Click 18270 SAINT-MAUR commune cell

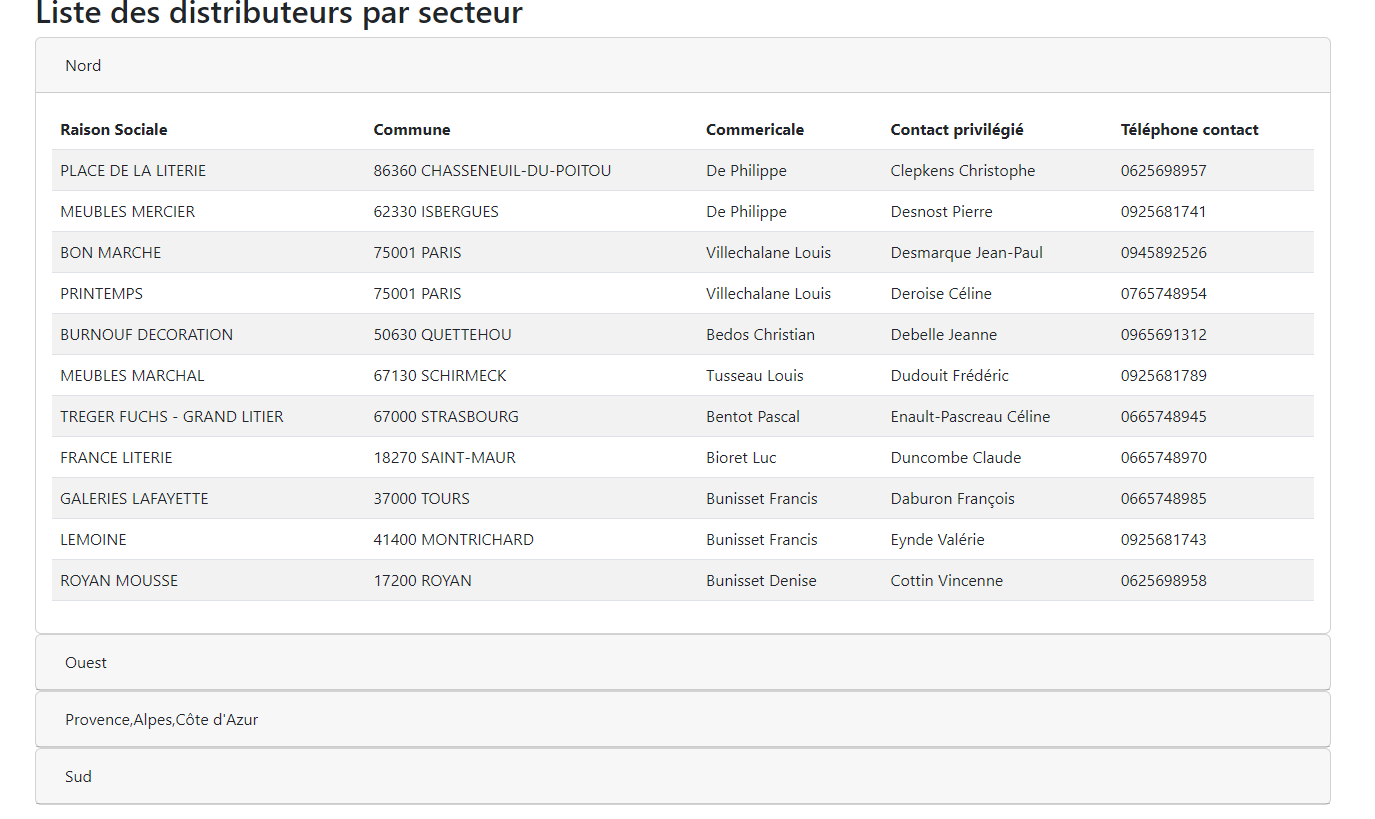click(x=444, y=458)
